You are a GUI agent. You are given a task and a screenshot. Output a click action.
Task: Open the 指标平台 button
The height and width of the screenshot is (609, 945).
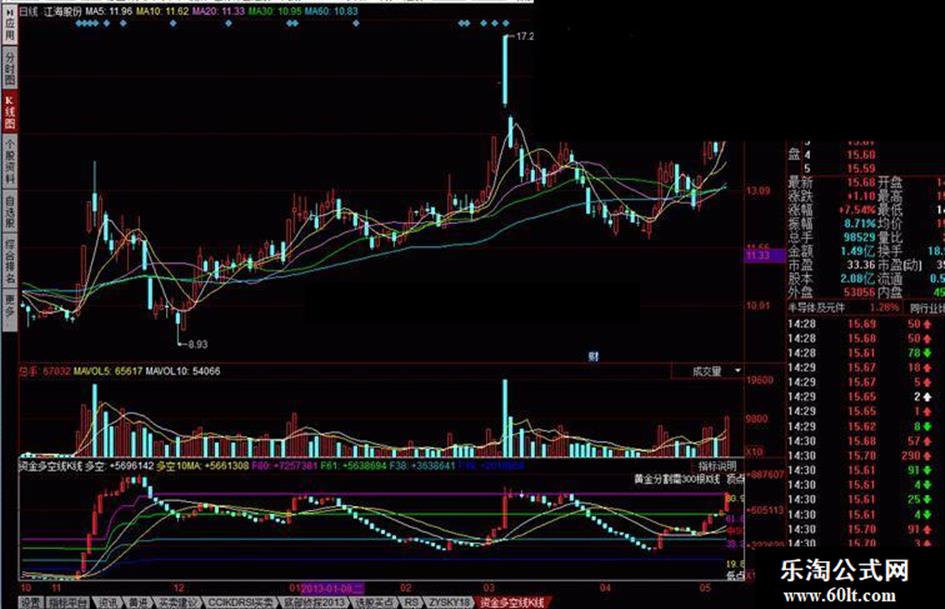(68, 602)
